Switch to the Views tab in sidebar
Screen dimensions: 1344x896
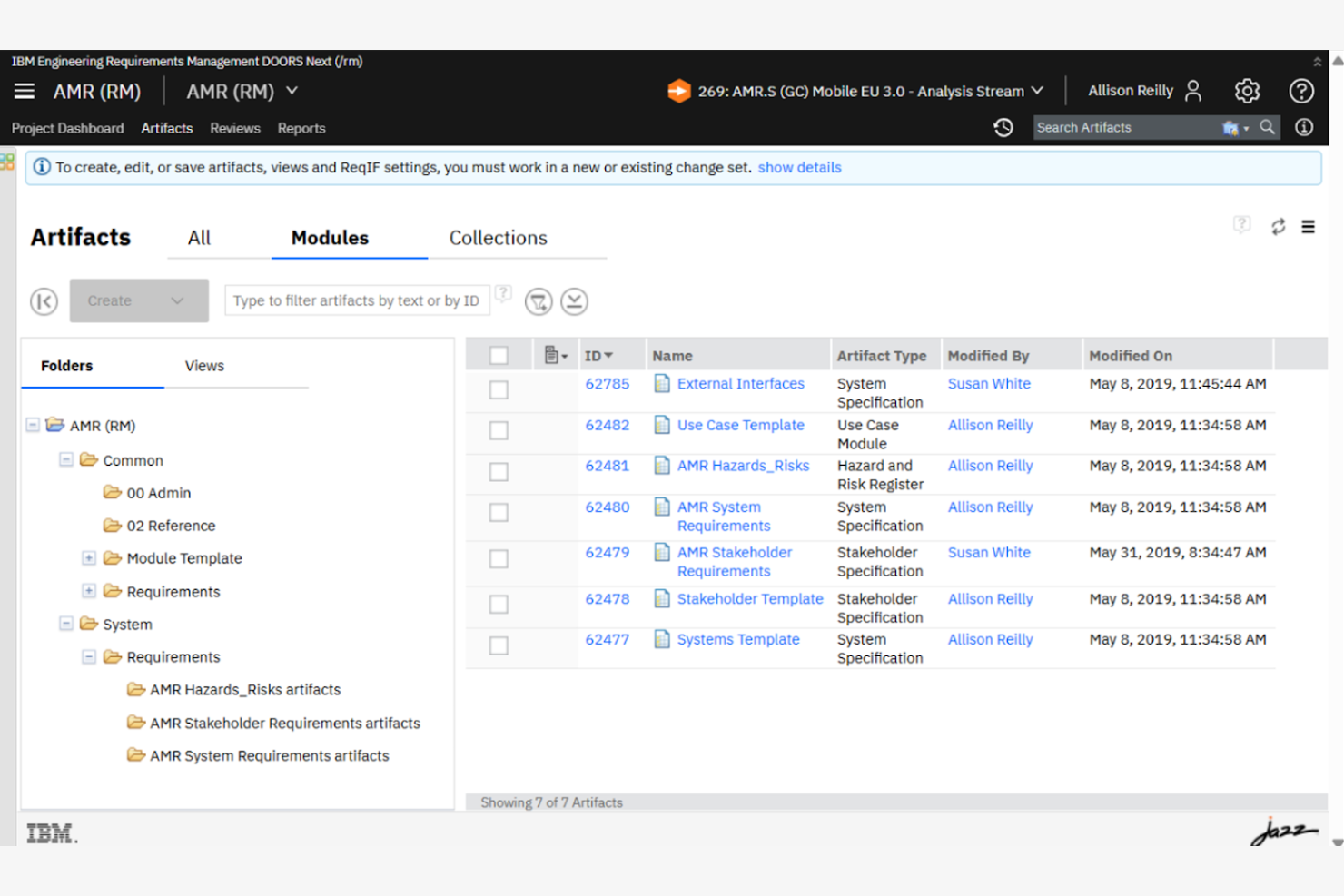tap(204, 366)
